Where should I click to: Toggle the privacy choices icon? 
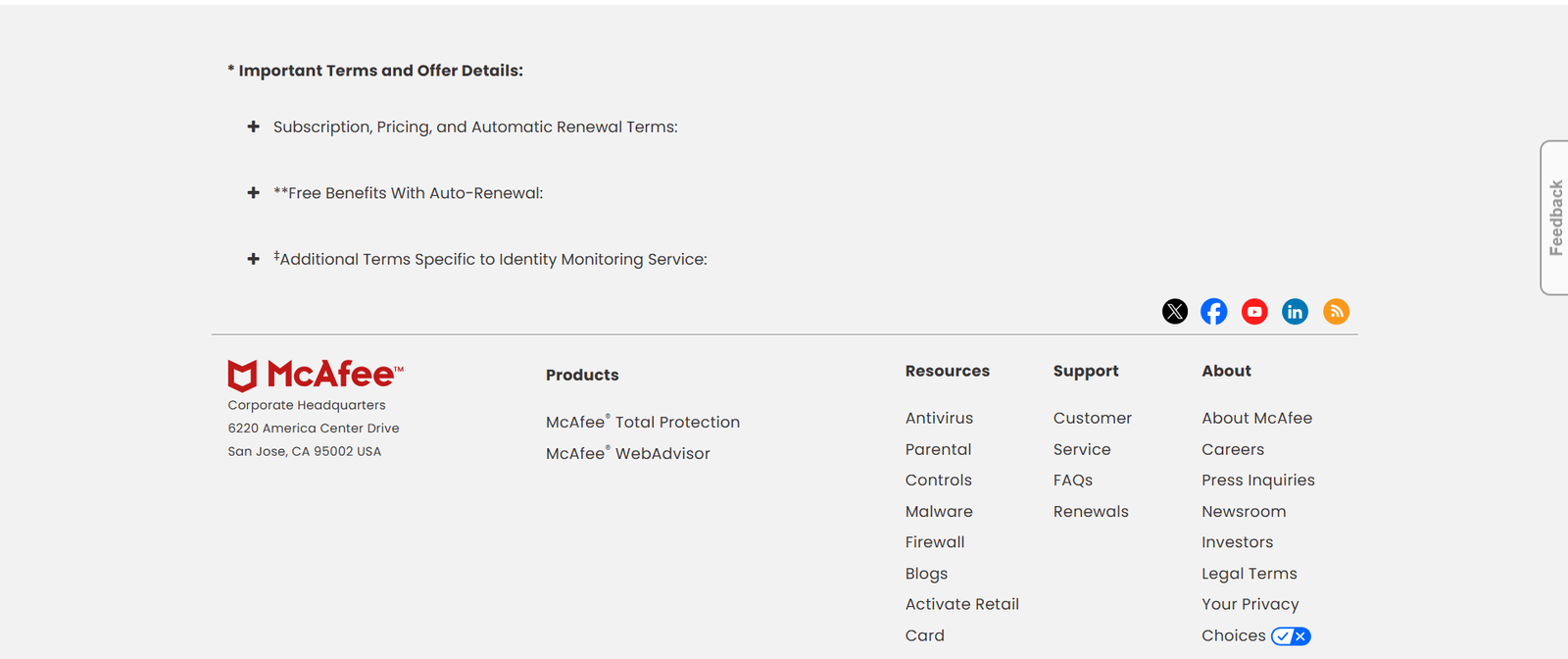click(1290, 636)
